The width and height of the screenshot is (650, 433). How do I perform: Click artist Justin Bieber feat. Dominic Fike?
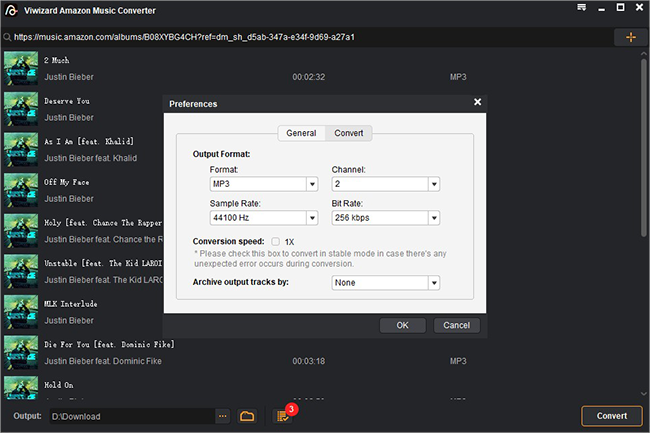[103, 361]
